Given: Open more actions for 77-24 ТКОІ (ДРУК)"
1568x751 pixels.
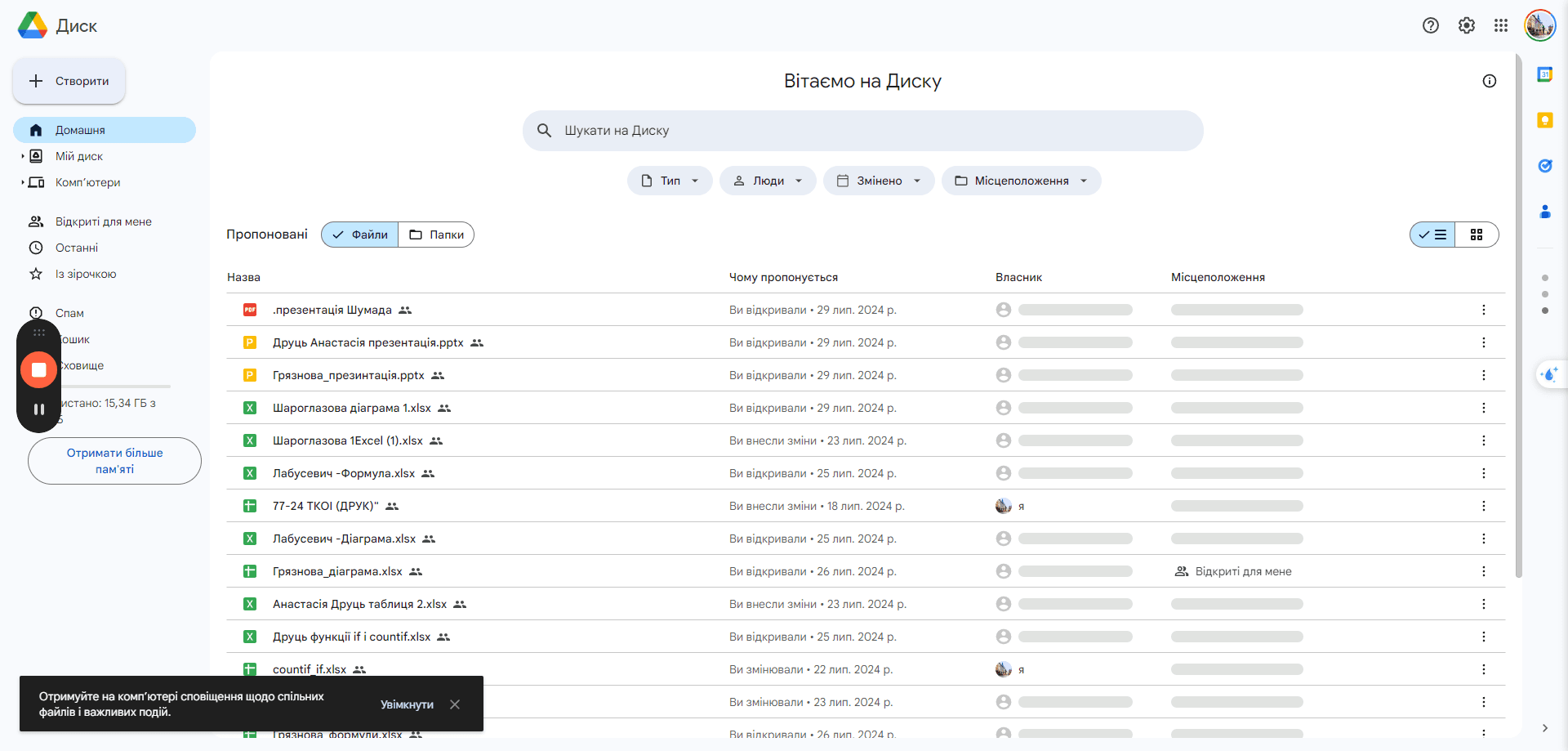Looking at the screenshot, I should point(1484,506).
